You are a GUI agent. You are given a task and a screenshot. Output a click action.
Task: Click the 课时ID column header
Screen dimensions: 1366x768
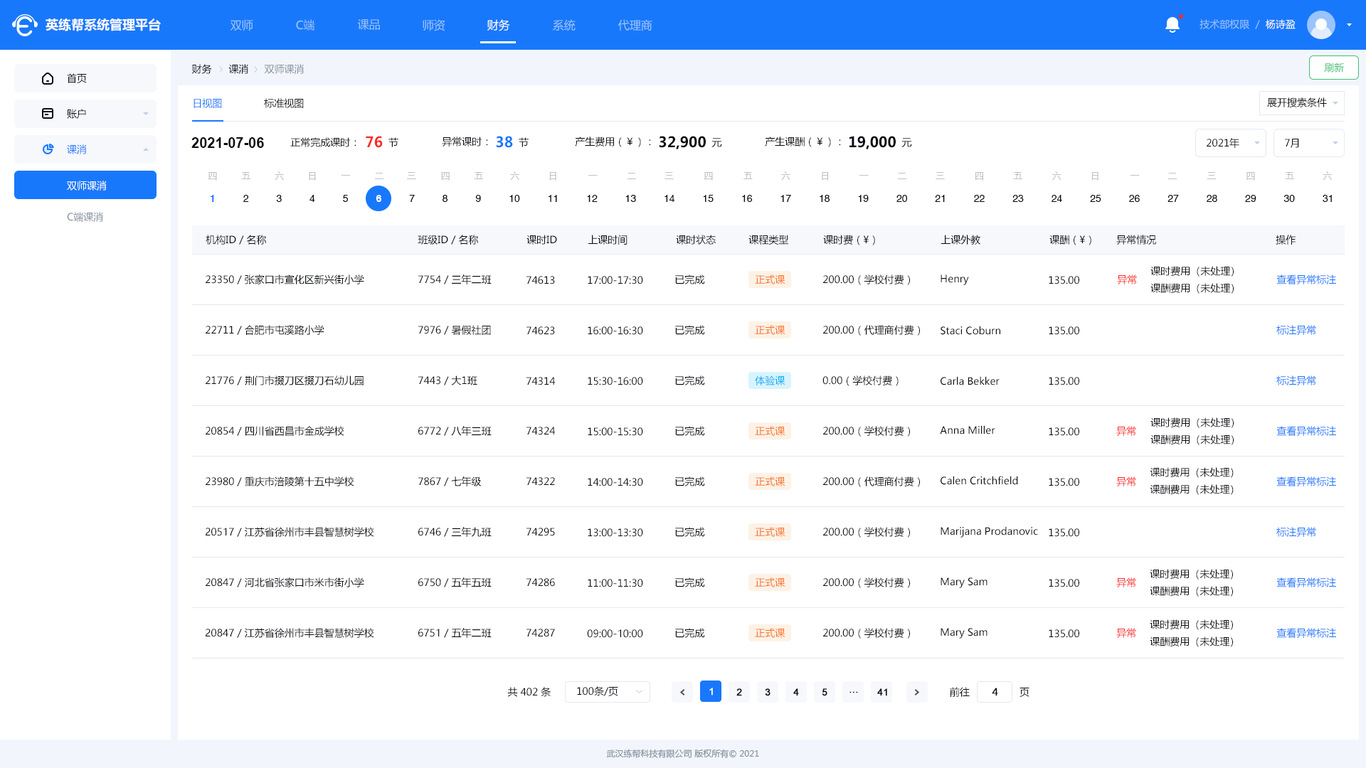[541, 240]
